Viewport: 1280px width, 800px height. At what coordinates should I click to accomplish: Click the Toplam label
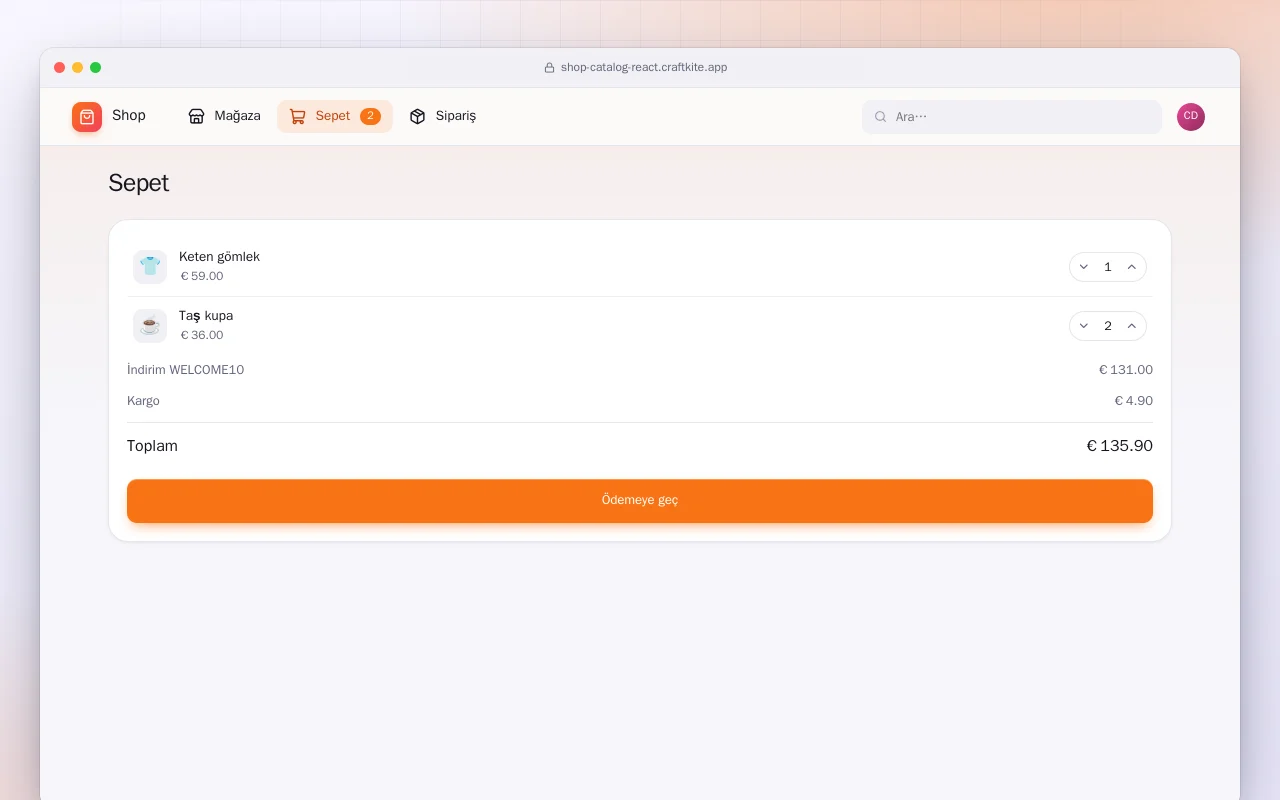pos(152,446)
